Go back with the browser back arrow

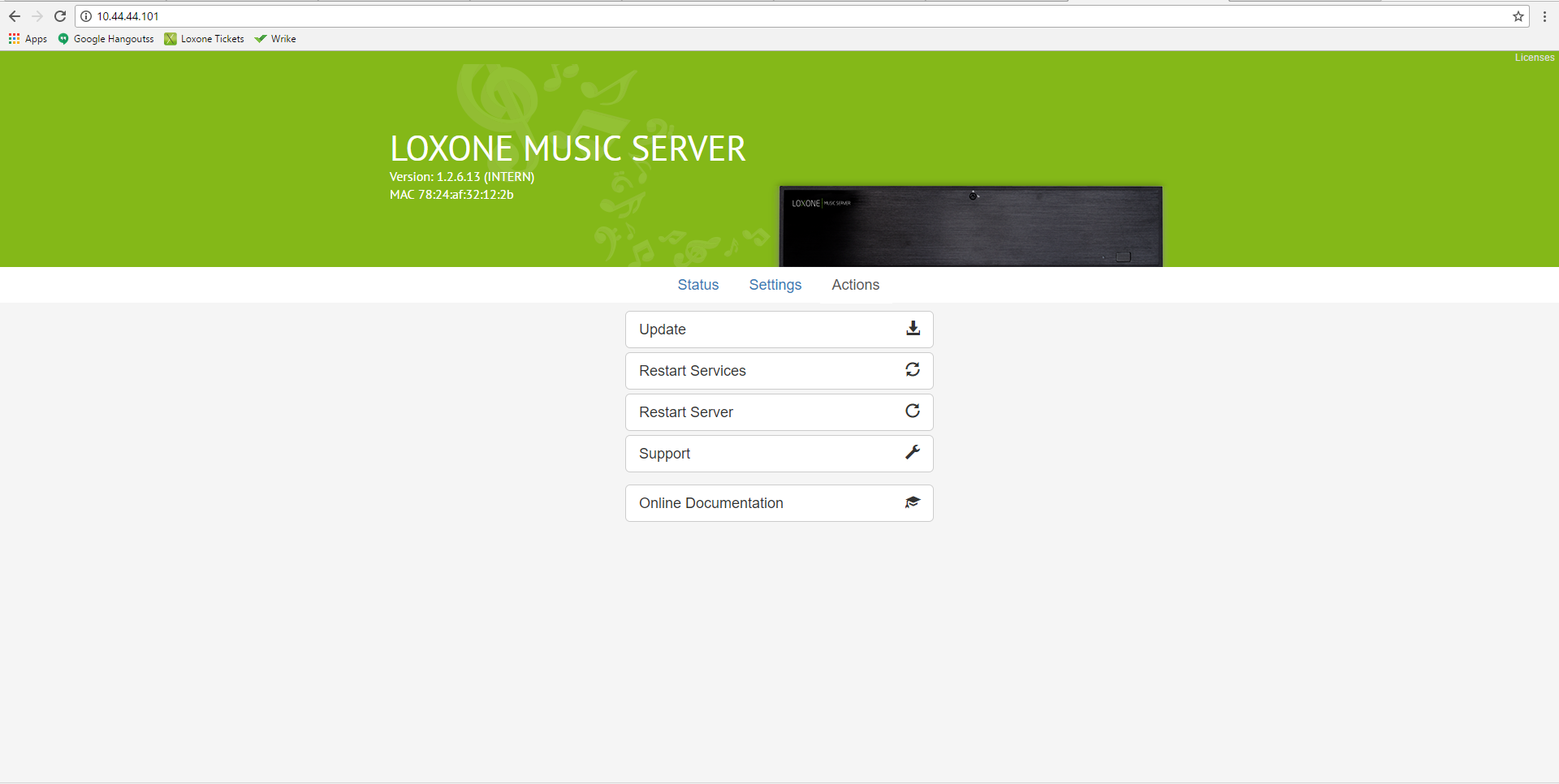15,16
